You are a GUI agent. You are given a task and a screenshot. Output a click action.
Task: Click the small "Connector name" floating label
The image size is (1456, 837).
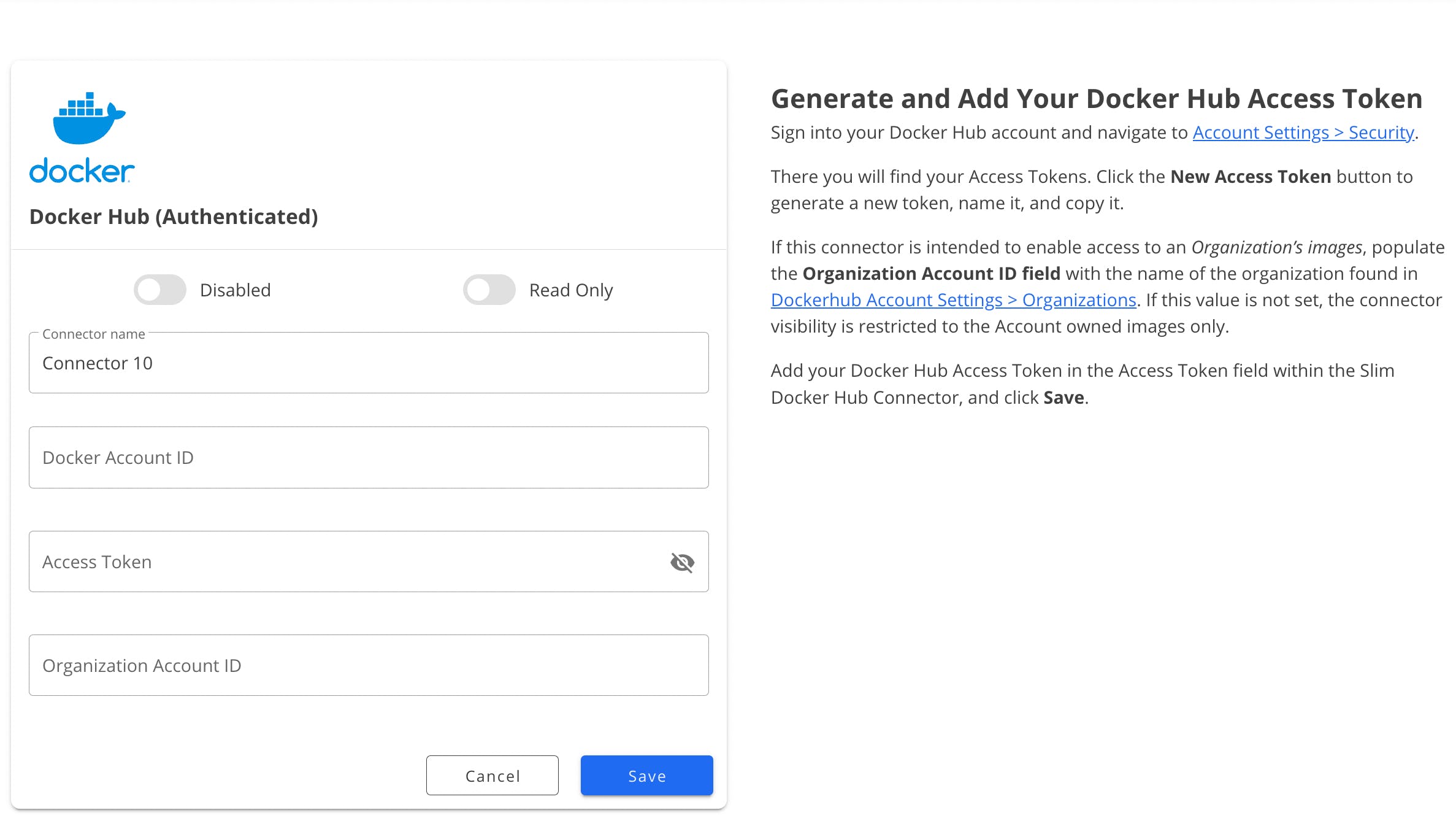coord(94,334)
